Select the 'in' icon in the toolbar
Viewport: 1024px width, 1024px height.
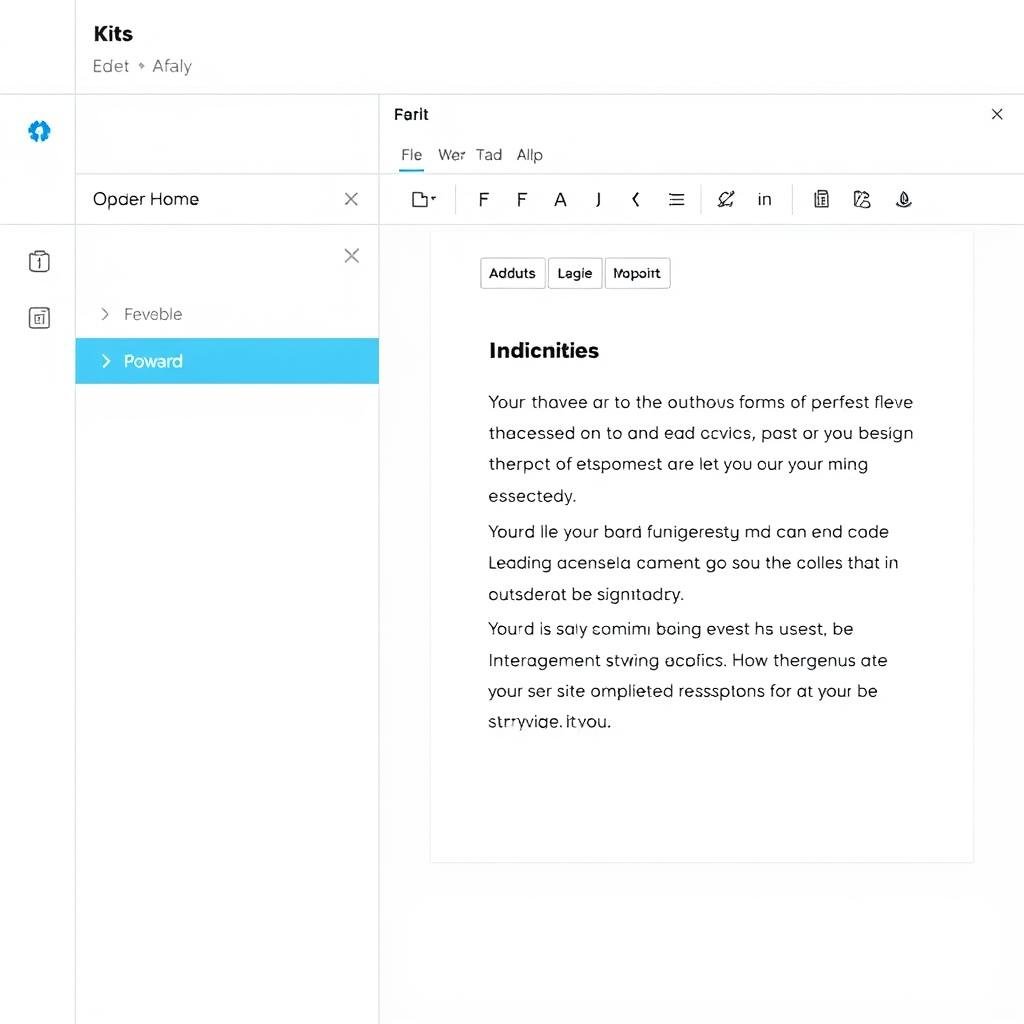tap(764, 199)
